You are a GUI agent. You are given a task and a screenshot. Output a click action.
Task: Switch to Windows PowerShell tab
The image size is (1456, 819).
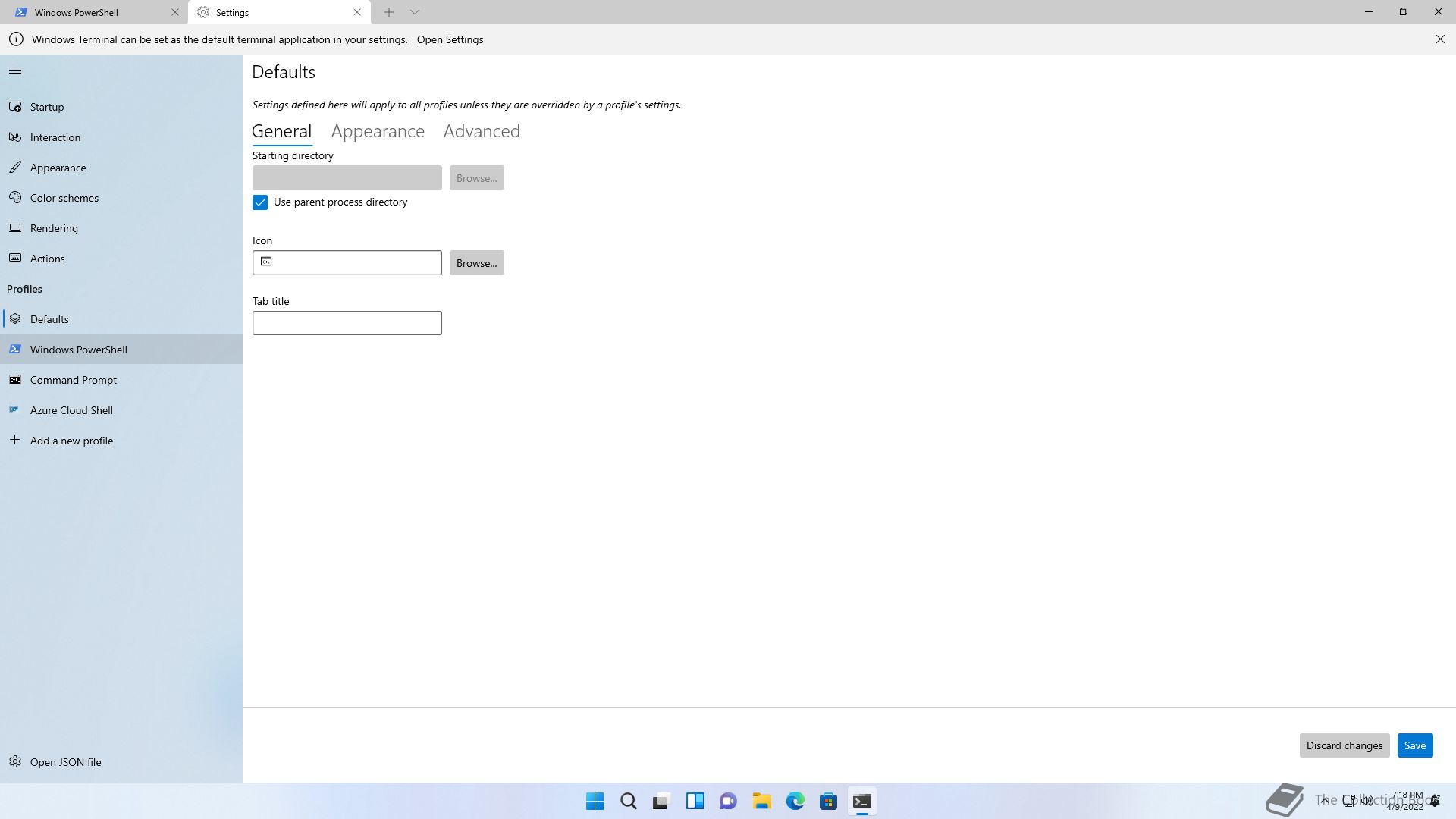(x=94, y=12)
